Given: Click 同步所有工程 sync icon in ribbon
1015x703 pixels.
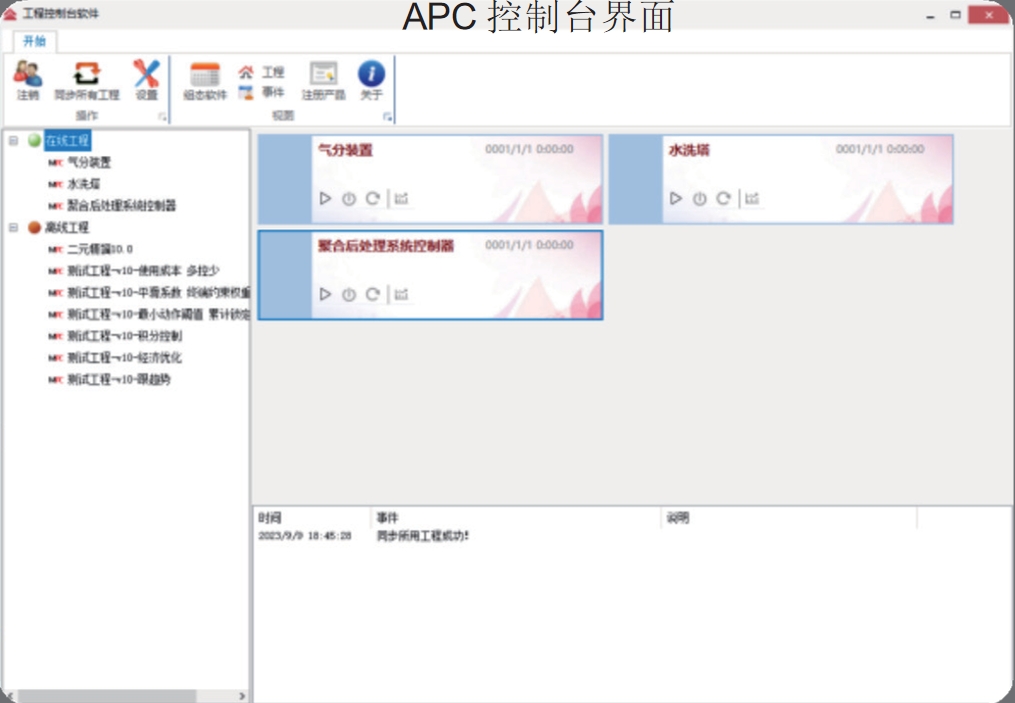Looking at the screenshot, I should point(86,73).
